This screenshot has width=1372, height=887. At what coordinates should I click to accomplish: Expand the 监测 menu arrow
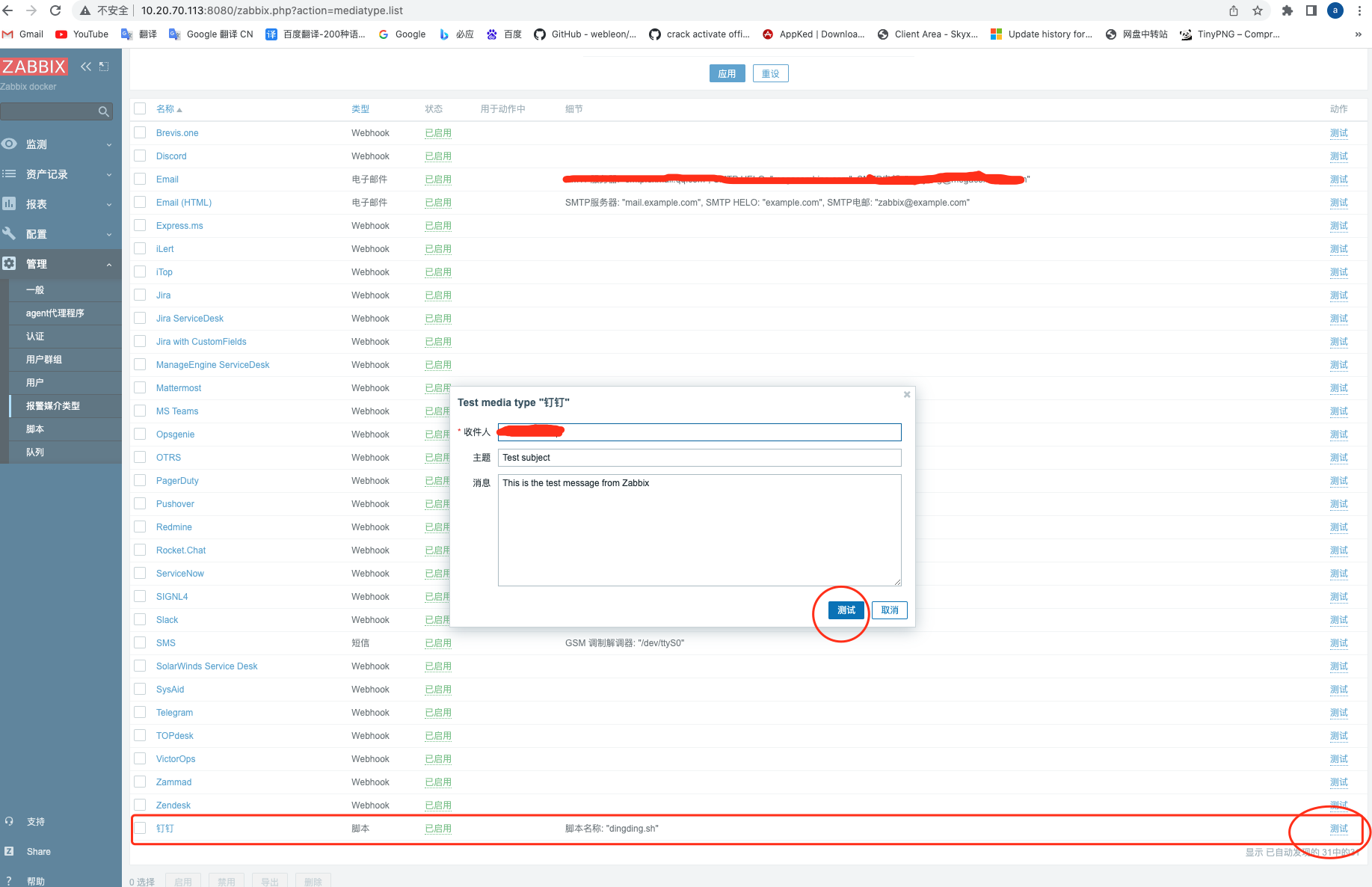coord(109,145)
